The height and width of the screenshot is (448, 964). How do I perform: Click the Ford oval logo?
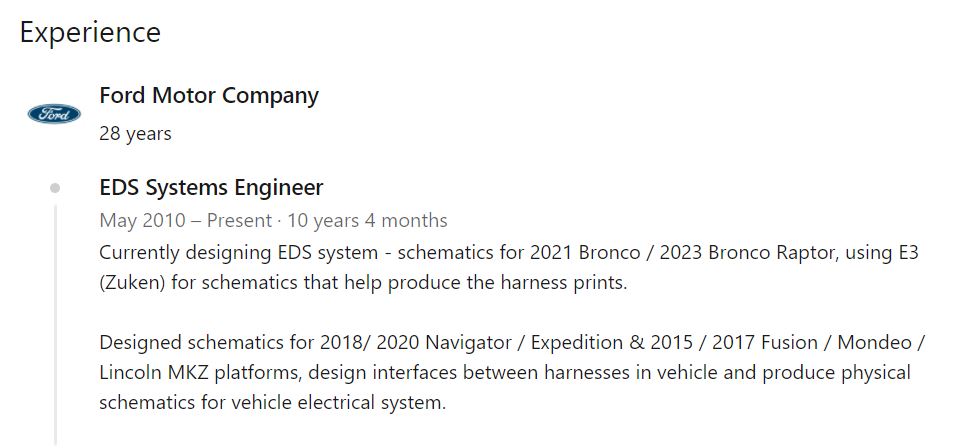(54, 114)
